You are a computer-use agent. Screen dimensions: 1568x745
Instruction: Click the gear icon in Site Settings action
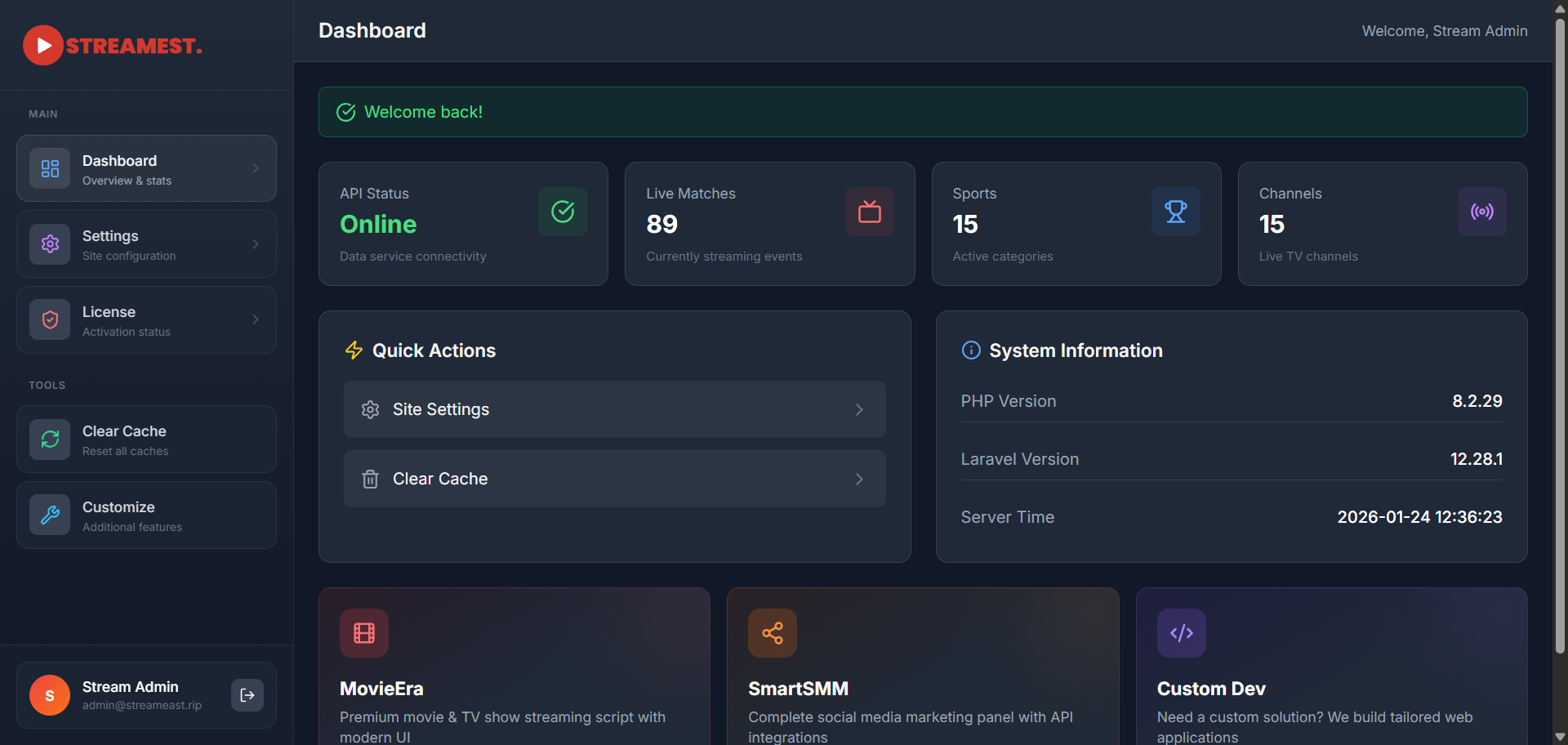370,409
